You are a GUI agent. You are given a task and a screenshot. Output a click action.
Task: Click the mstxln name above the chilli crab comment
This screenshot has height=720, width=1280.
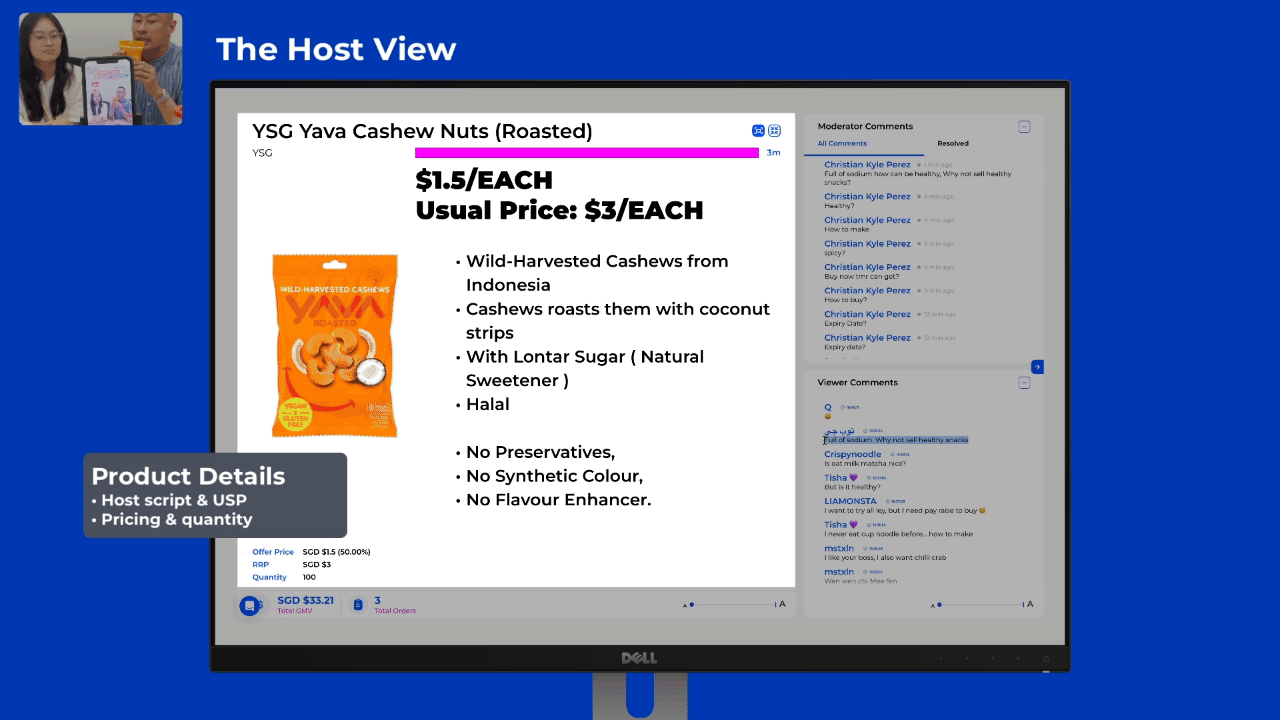(839, 548)
